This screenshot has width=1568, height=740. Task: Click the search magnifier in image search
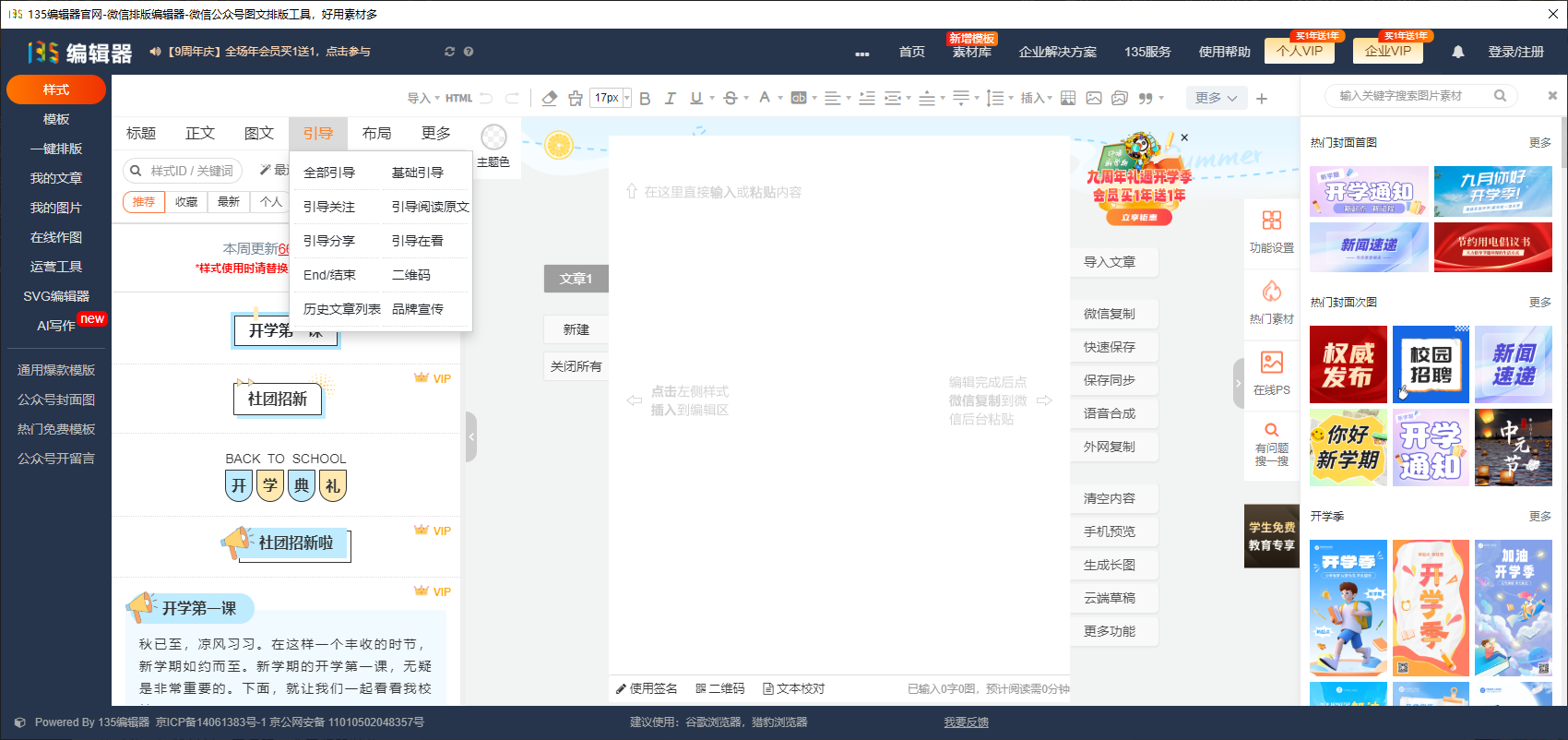[1500, 95]
